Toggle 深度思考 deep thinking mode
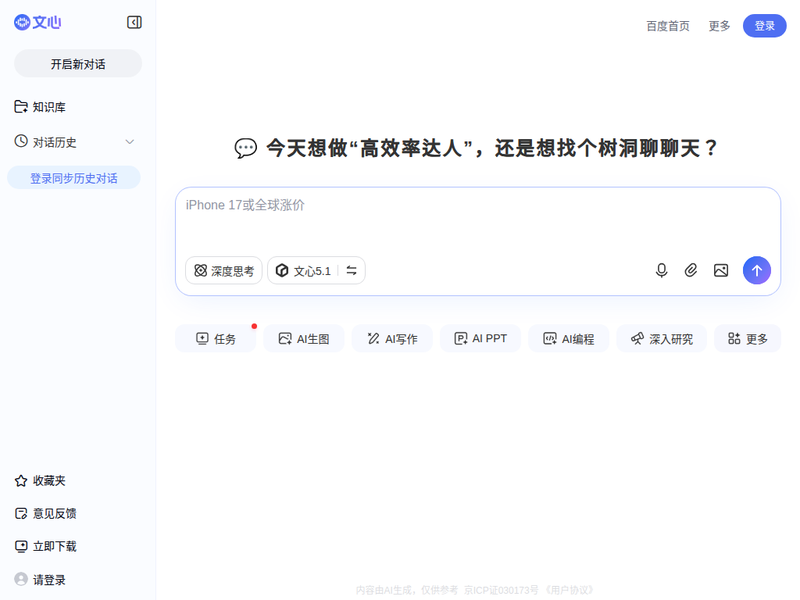Image resolution: width=800 pixels, height=600 pixels. coord(224,270)
